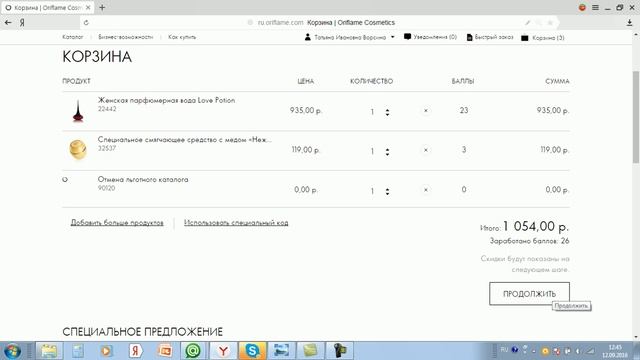The image size is (640, 360).
Task: Click Love Potion perfume bottle thumbnail
Action: point(78,111)
